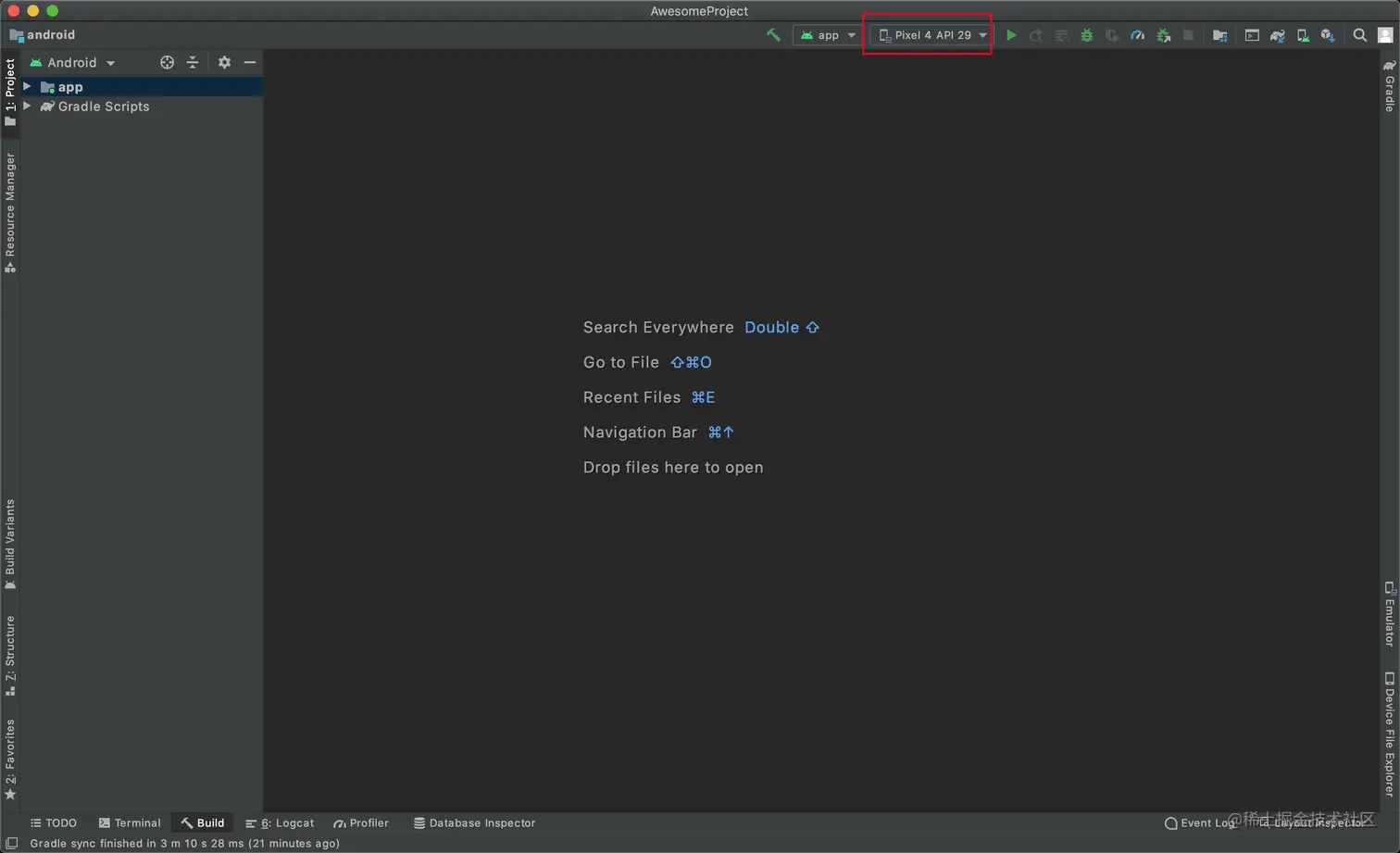The height and width of the screenshot is (853, 1400).
Task: Open the Build tool window
Action: click(x=203, y=822)
